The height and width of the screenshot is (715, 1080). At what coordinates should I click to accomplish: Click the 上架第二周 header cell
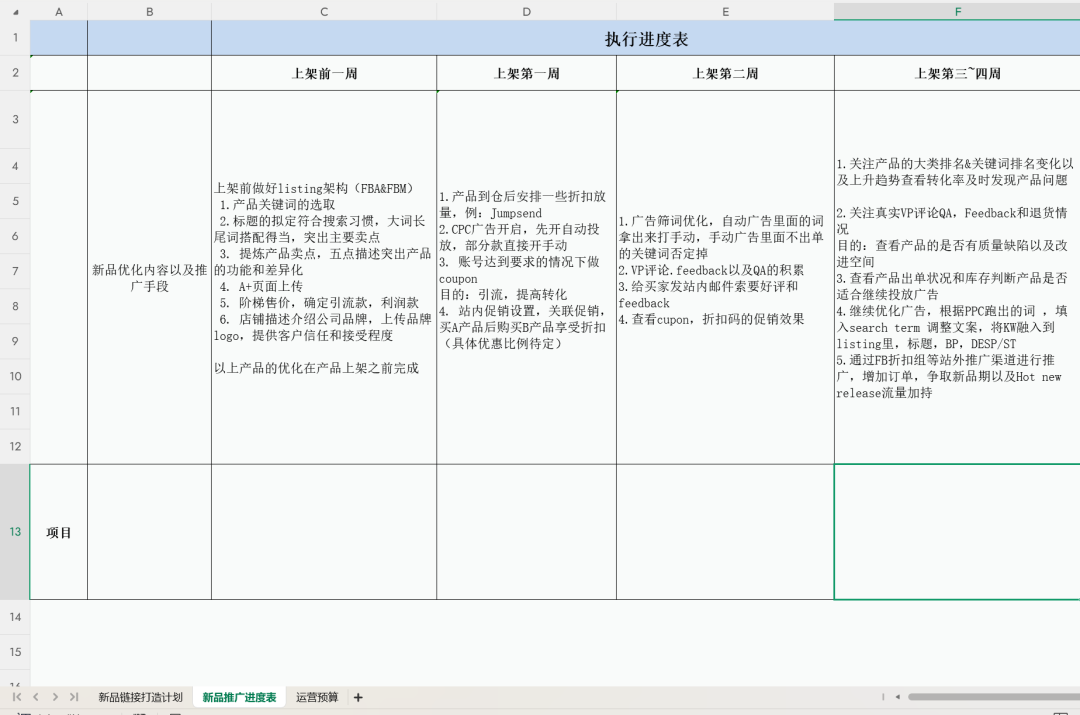pyautogui.click(x=725, y=73)
